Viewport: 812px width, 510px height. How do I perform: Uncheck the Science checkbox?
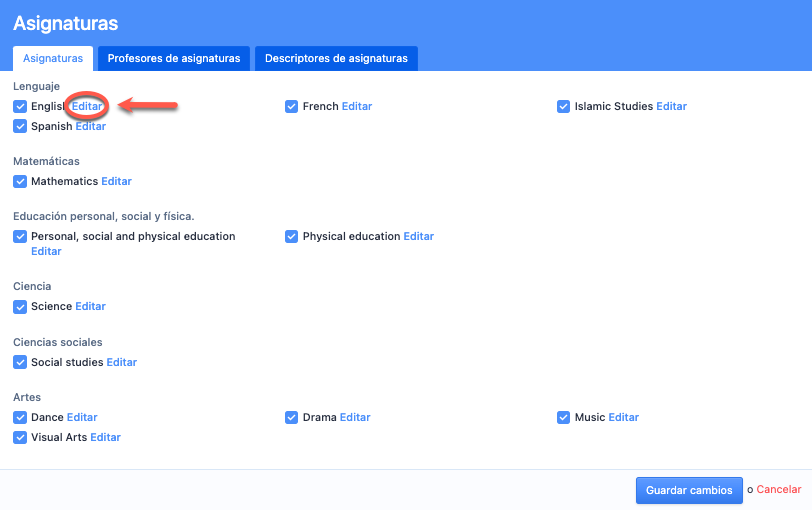pyautogui.click(x=20, y=307)
